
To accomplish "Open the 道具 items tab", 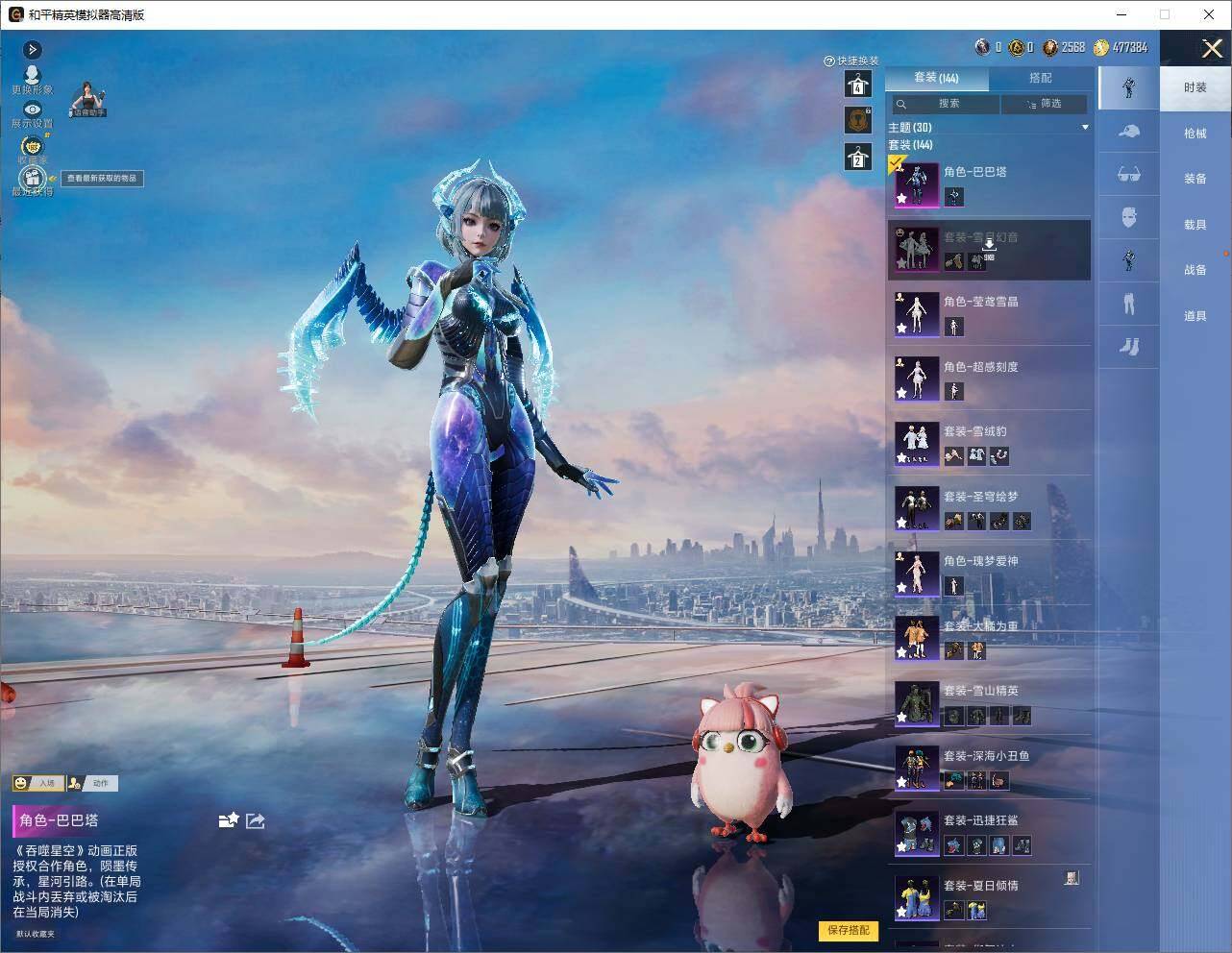I will coord(1195,316).
